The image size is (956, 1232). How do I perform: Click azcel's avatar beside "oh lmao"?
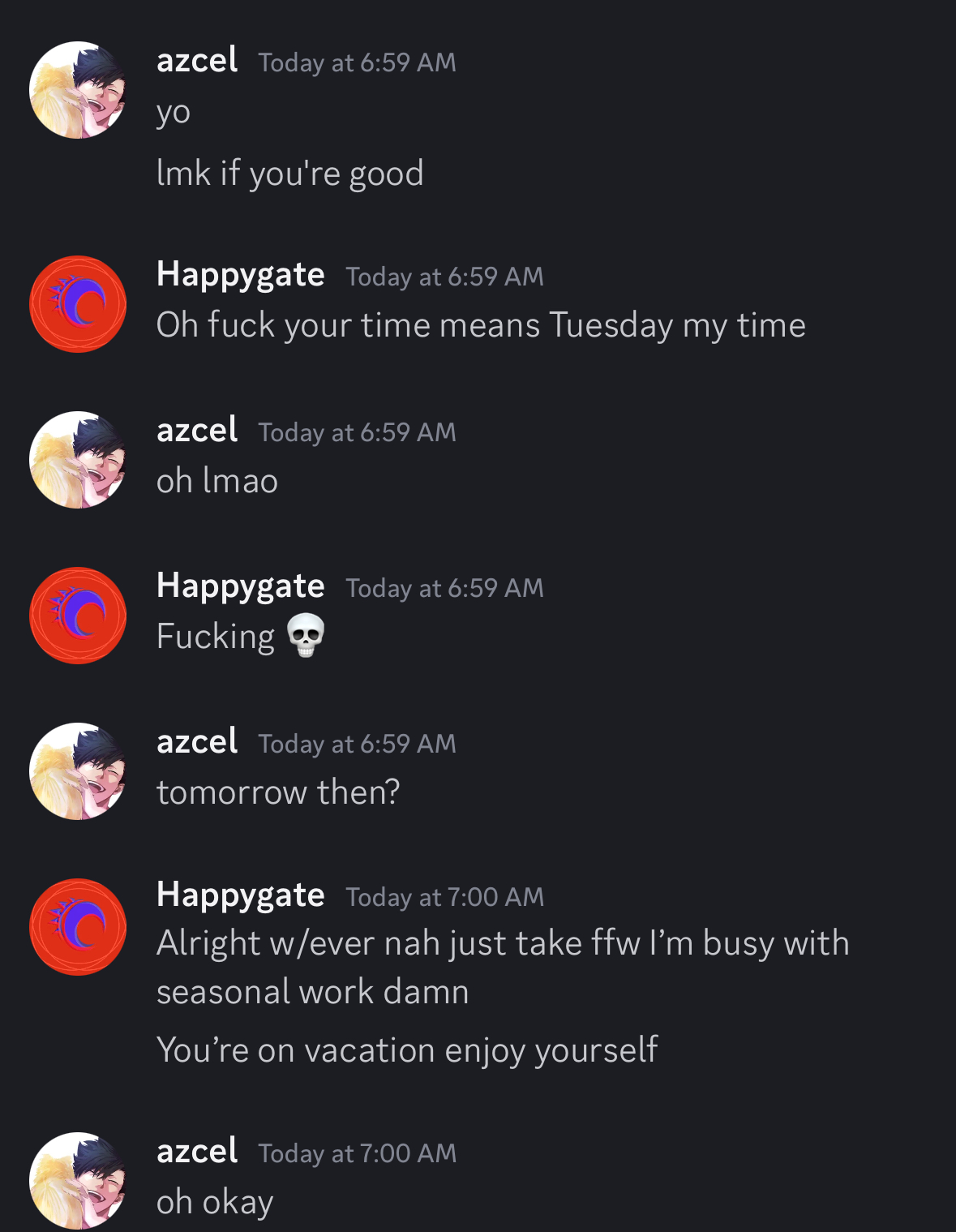78,460
